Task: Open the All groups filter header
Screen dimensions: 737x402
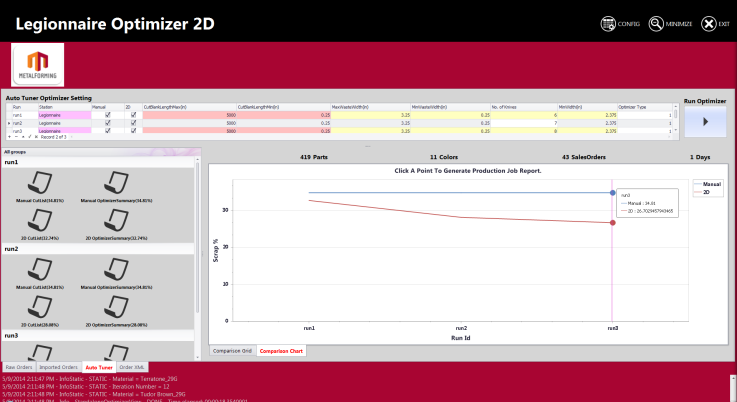Action: (101, 152)
